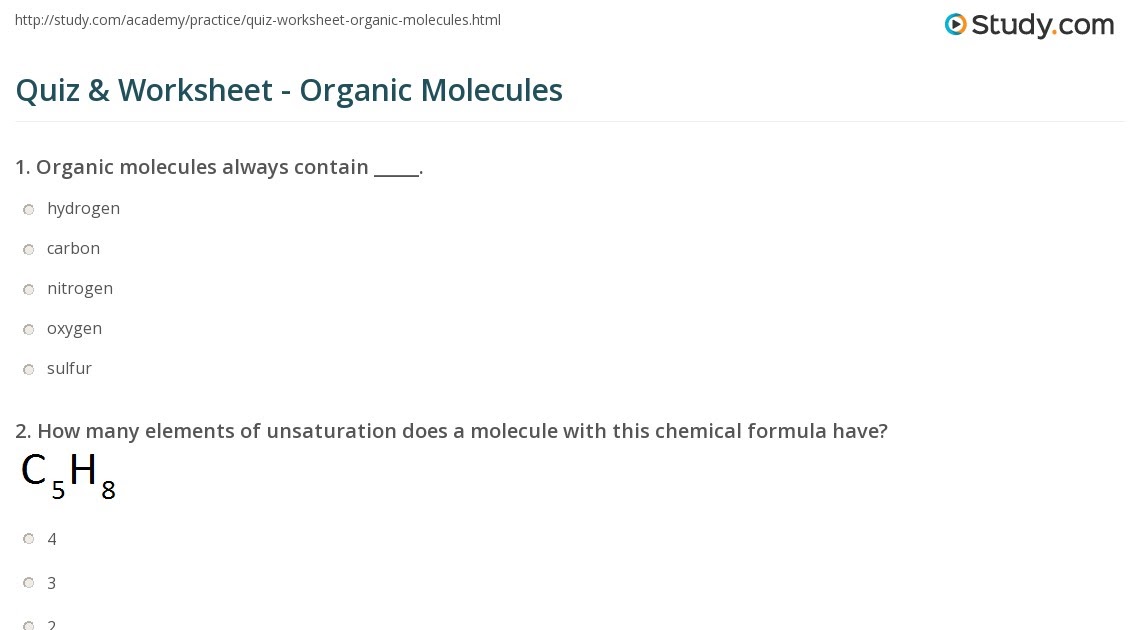Screen dimensions: 1140x630
Task: Pick the oxygen radio button
Action: [x=28, y=329]
